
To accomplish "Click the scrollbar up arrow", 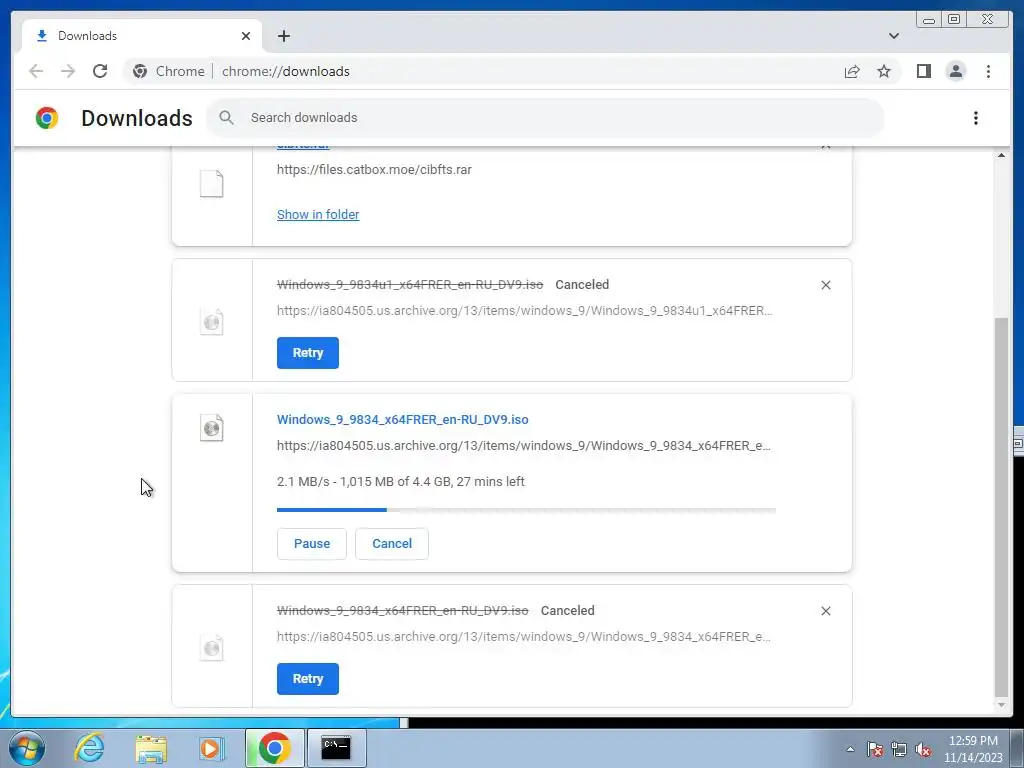I will click(1001, 155).
